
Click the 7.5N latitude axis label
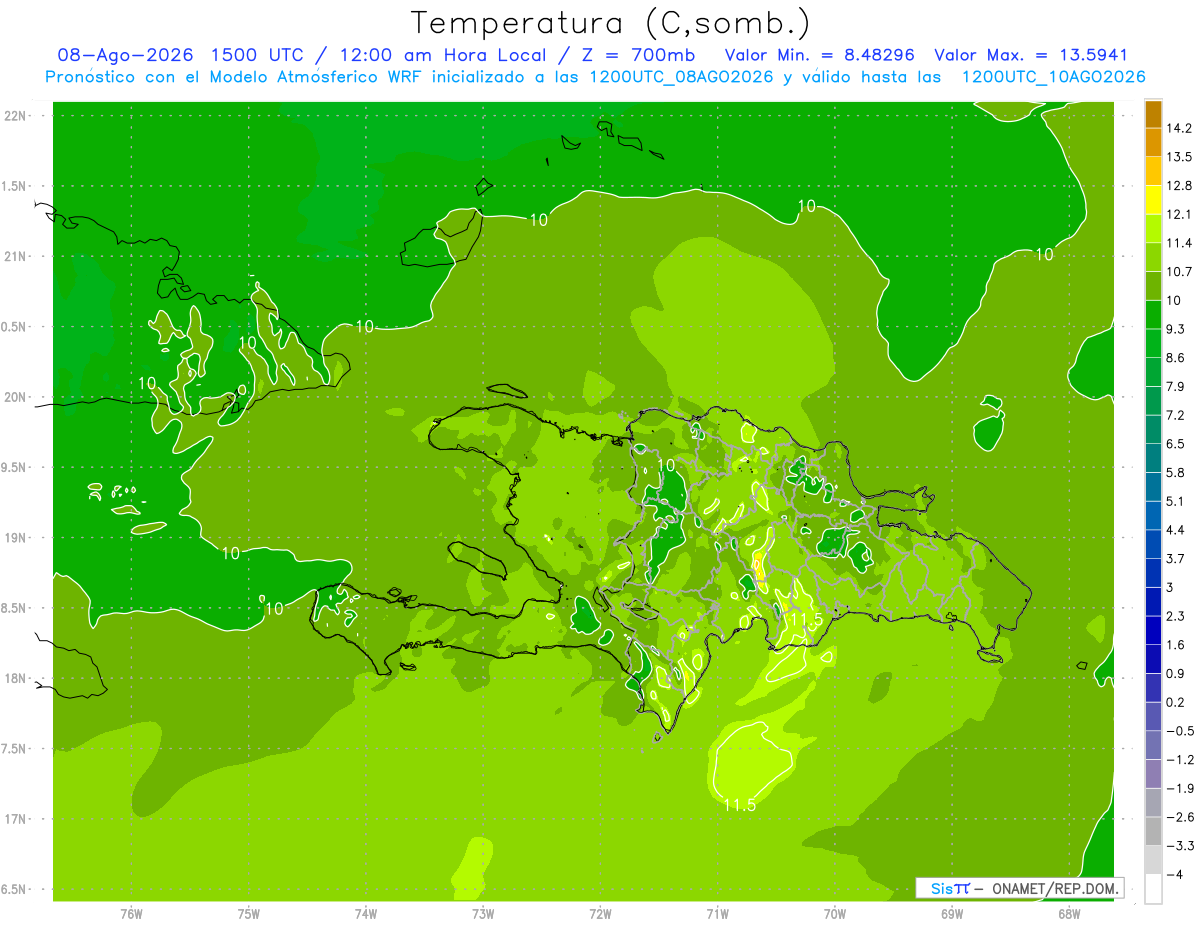point(14,749)
